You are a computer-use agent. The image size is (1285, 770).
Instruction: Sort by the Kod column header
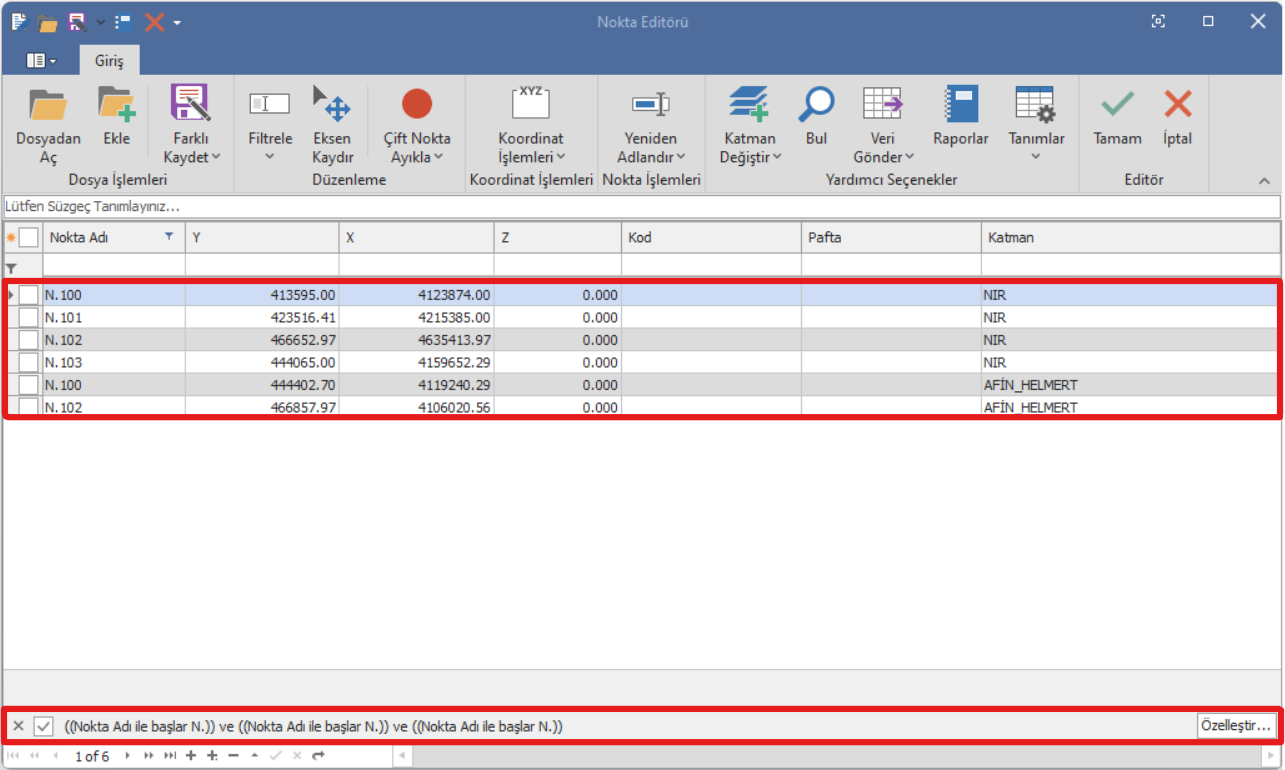(x=711, y=237)
